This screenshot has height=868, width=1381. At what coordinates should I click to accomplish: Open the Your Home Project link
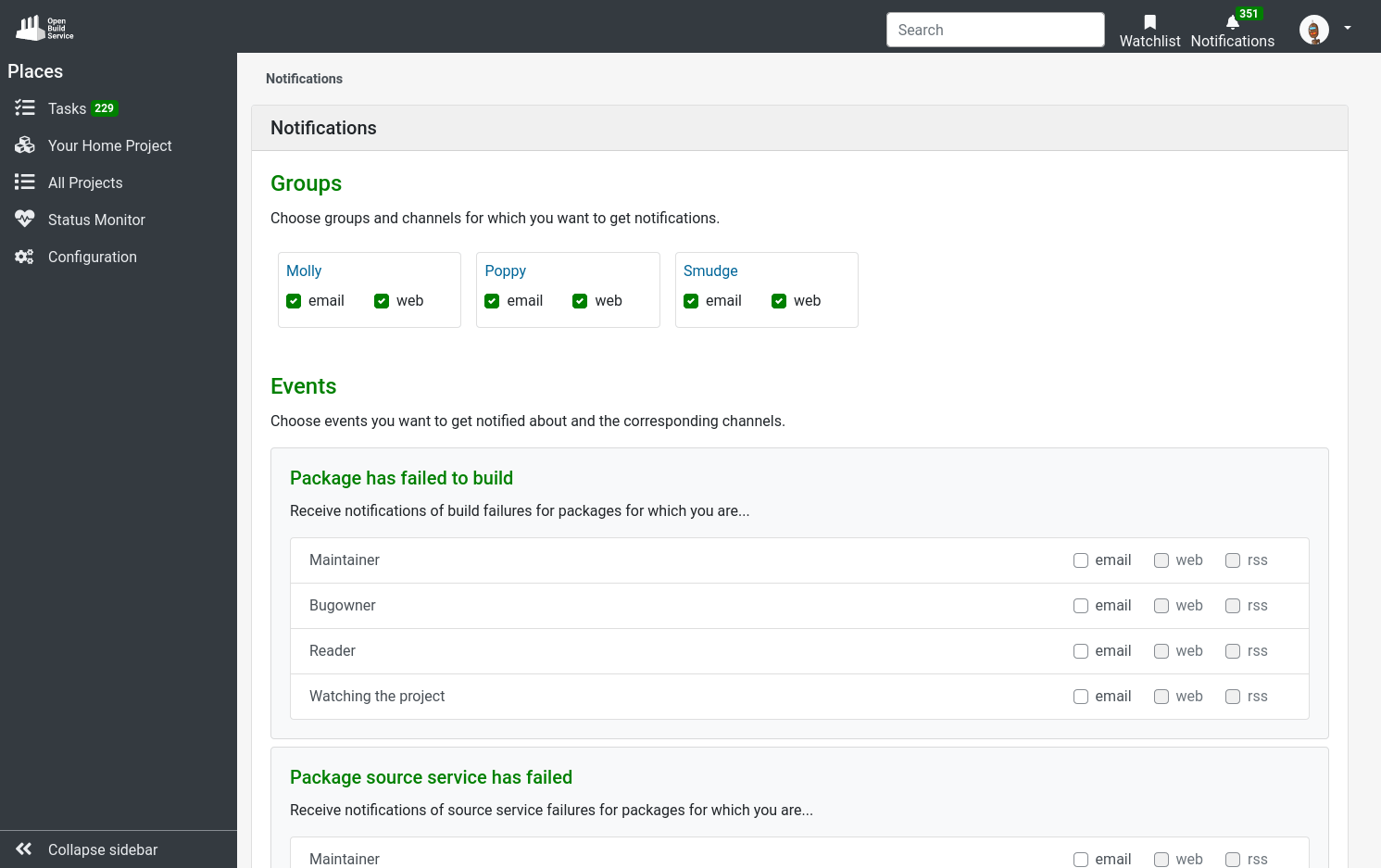point(109,145)
